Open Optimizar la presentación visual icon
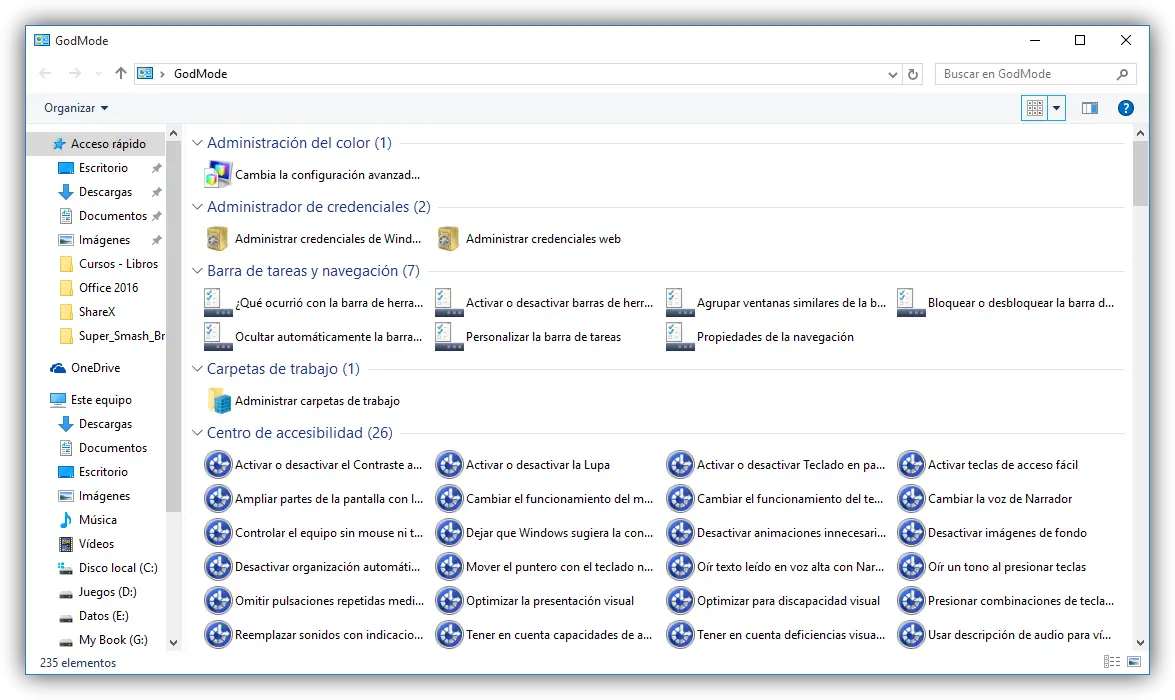Image resolution: width=1175 pixels, height=700 pixels. (449, 600)
